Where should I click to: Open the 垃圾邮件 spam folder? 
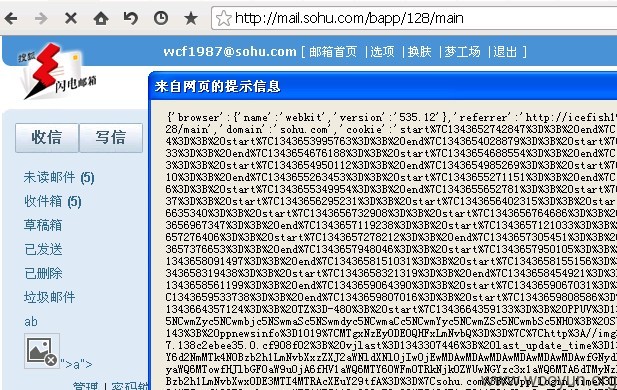click(x=49, y=297)
